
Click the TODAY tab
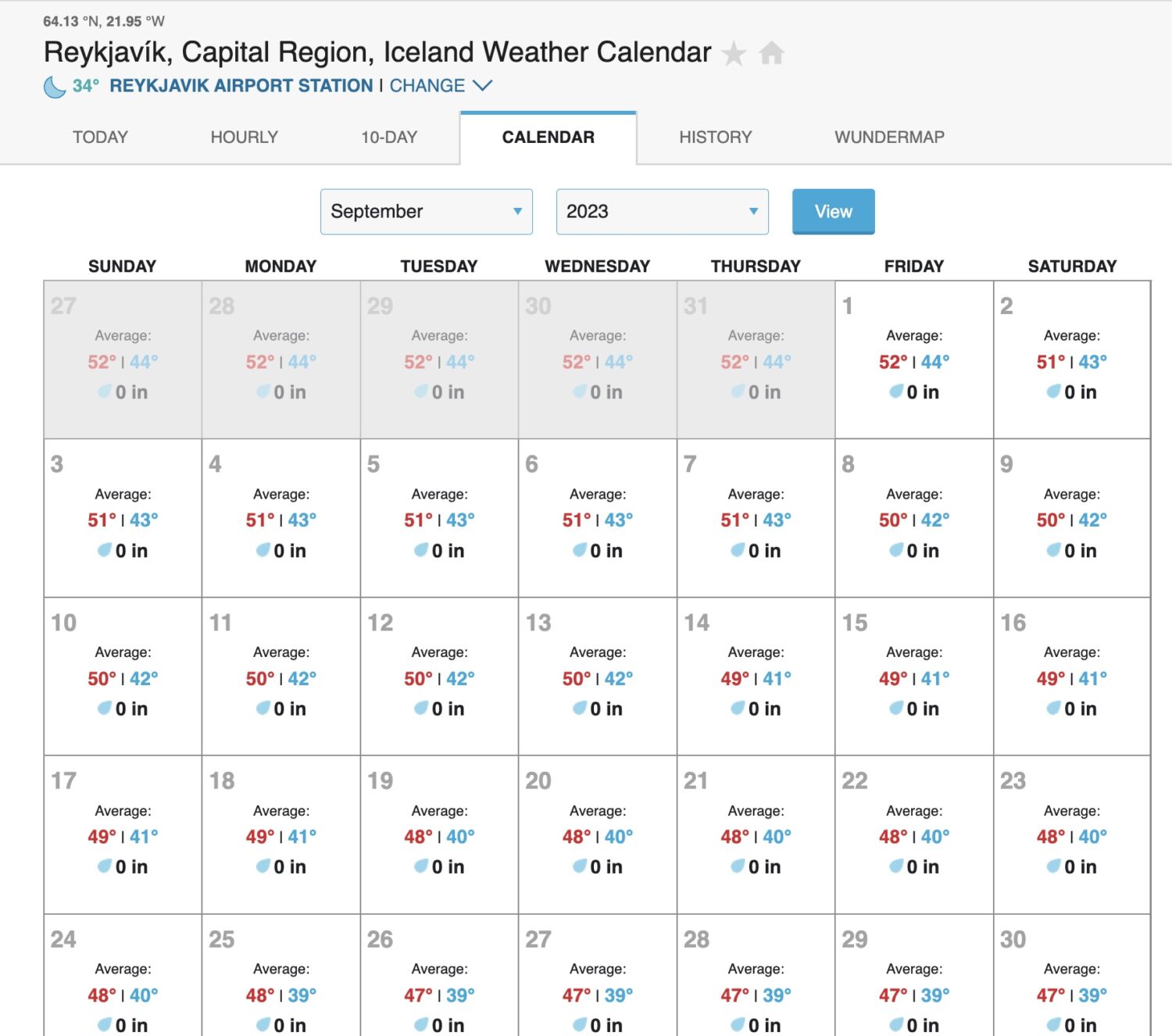pos(99,137)
